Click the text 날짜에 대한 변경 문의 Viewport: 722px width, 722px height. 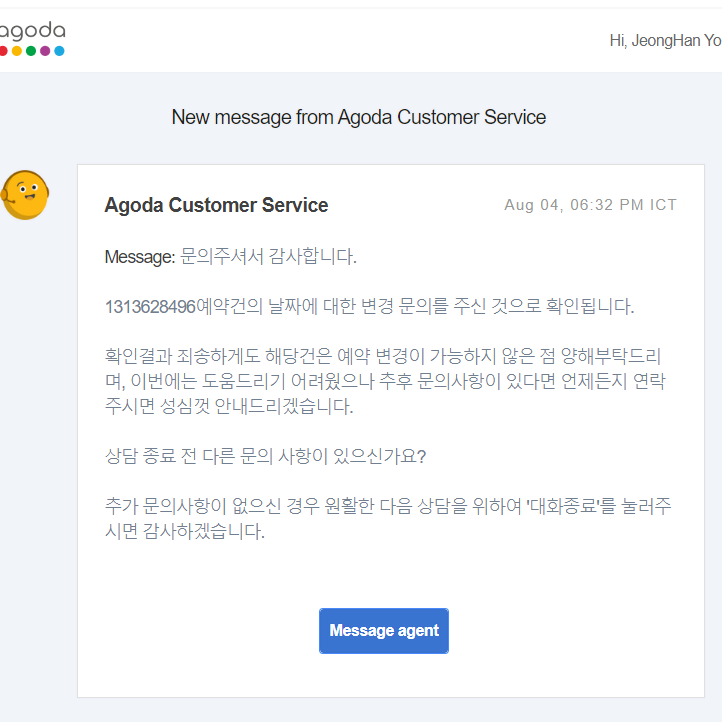tap(352, 307)
